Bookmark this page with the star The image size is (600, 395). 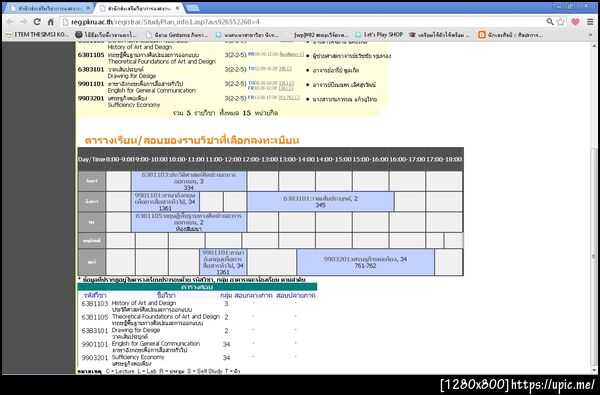[x=561, y=22]
